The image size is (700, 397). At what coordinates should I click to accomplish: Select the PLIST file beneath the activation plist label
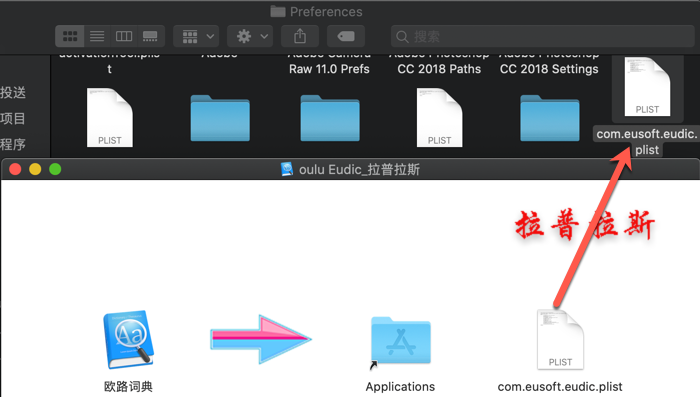[109, 117]
